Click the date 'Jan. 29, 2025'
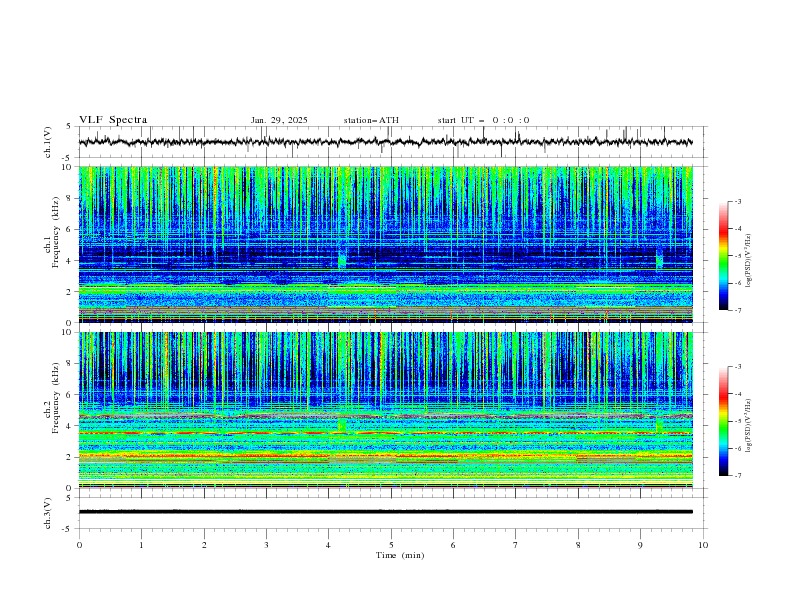Image resolution: width=792 pixels, height=612 pixels. click(279, 120)
